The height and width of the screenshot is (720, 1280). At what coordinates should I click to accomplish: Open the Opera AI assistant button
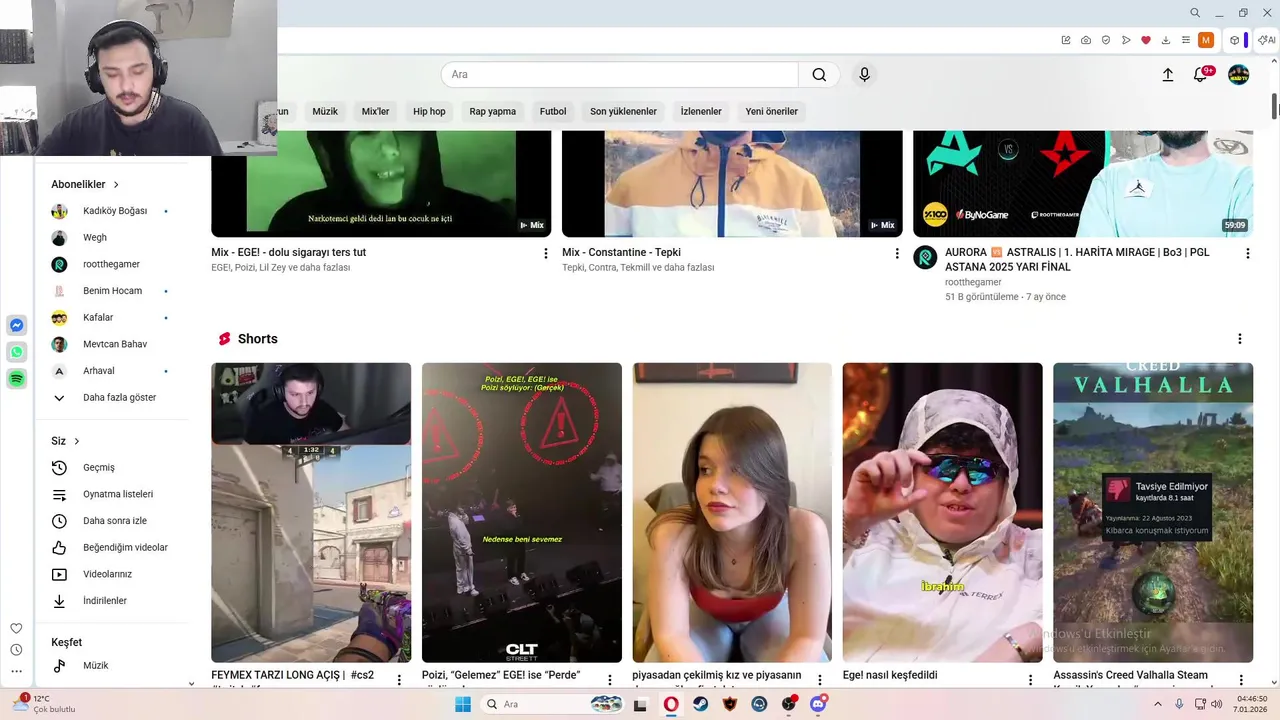pos(1267,40)
